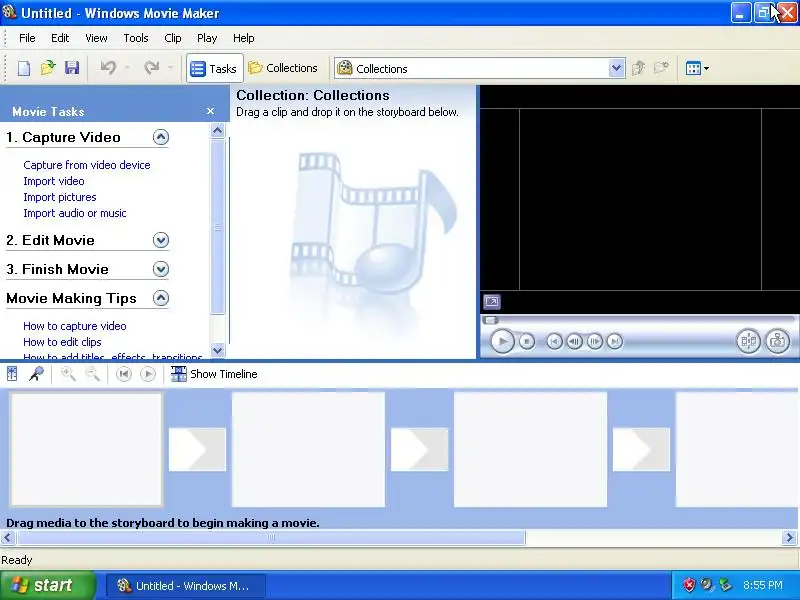Click the Import pictures link
This screenshot has height=600, width=800.
pos(60,197)
